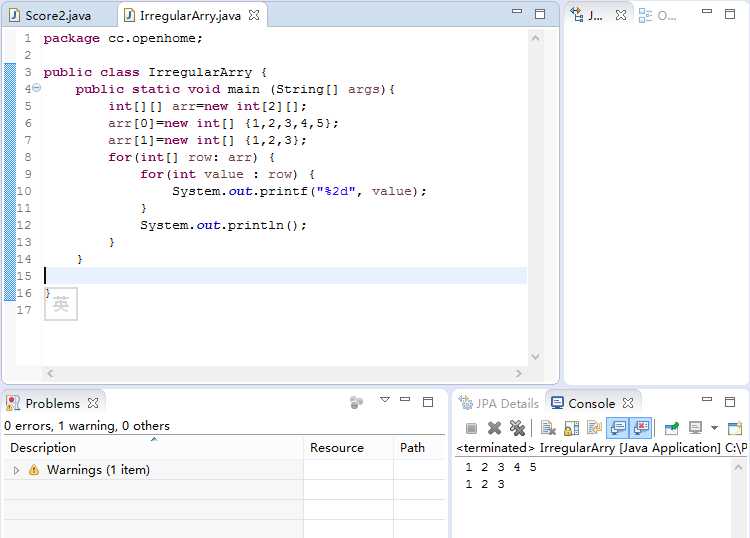Maximize the Problems view
The width and height of the screenshot is (750, 538).
428,402
